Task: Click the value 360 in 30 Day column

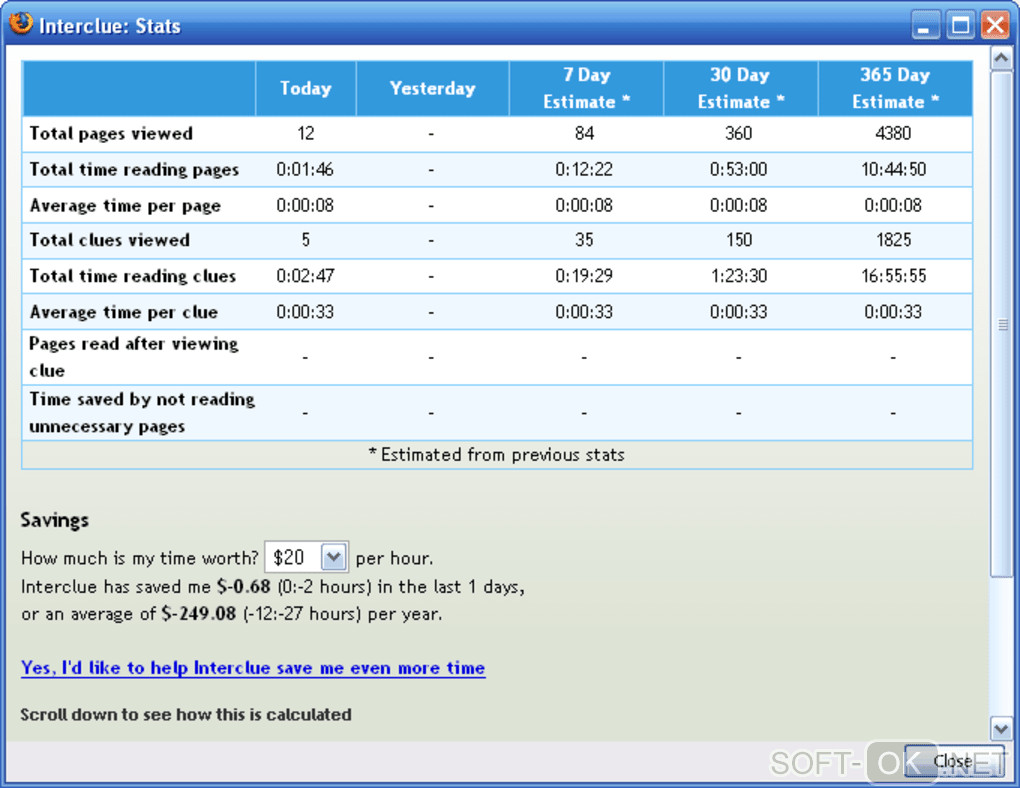Action: point(738,133)
